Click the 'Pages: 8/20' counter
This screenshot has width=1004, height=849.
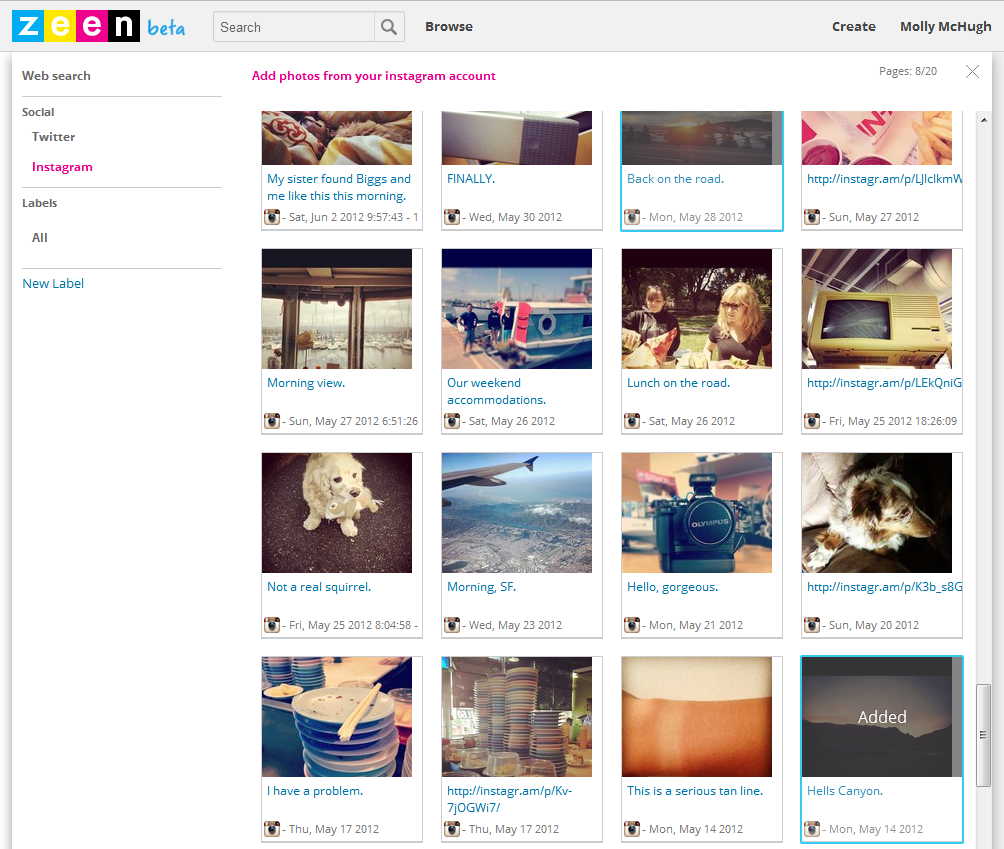[x=907, y=71]
